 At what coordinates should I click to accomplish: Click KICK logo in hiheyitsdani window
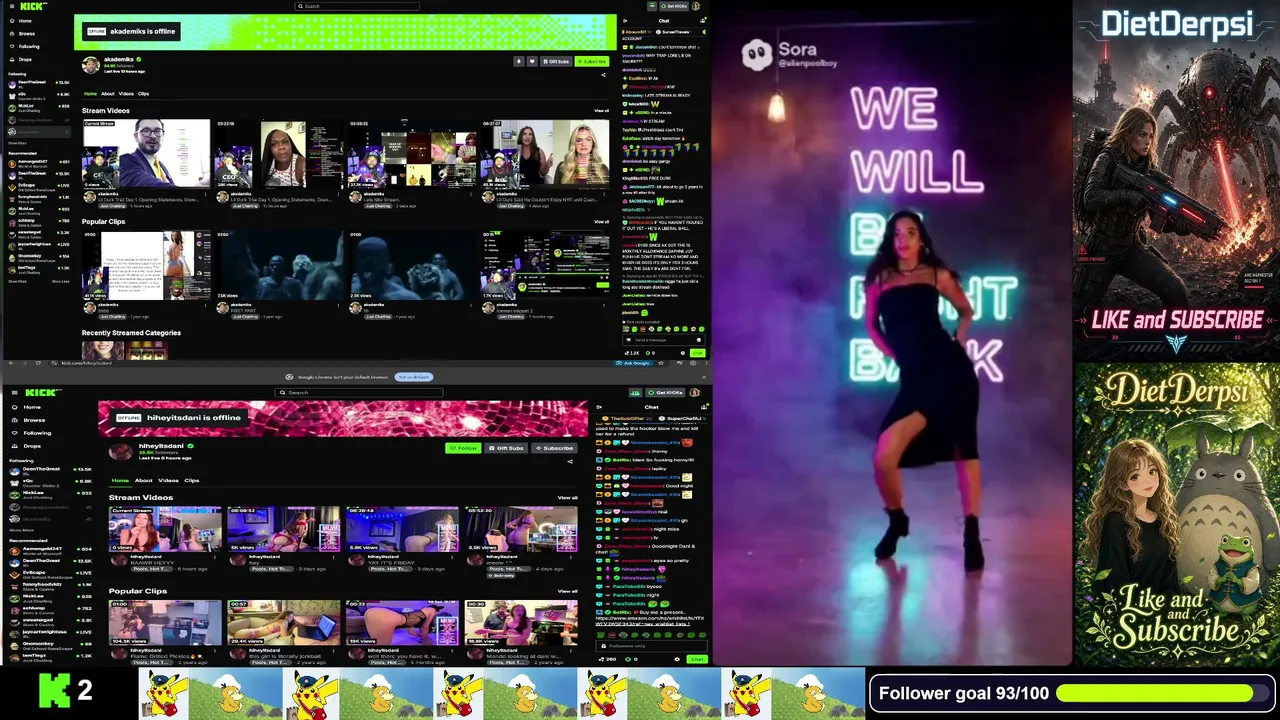pos(42,393)
